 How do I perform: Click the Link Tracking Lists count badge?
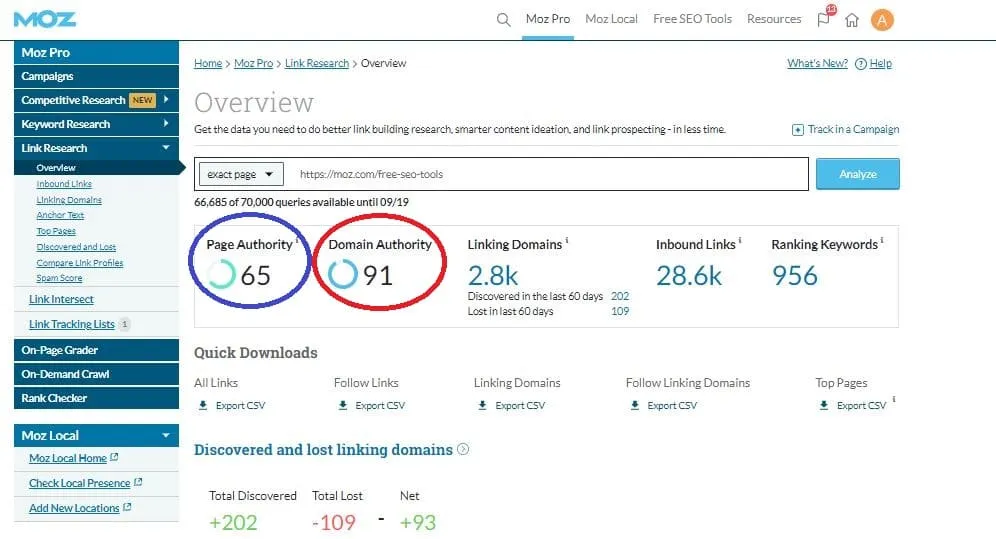(x=124, y=324)
